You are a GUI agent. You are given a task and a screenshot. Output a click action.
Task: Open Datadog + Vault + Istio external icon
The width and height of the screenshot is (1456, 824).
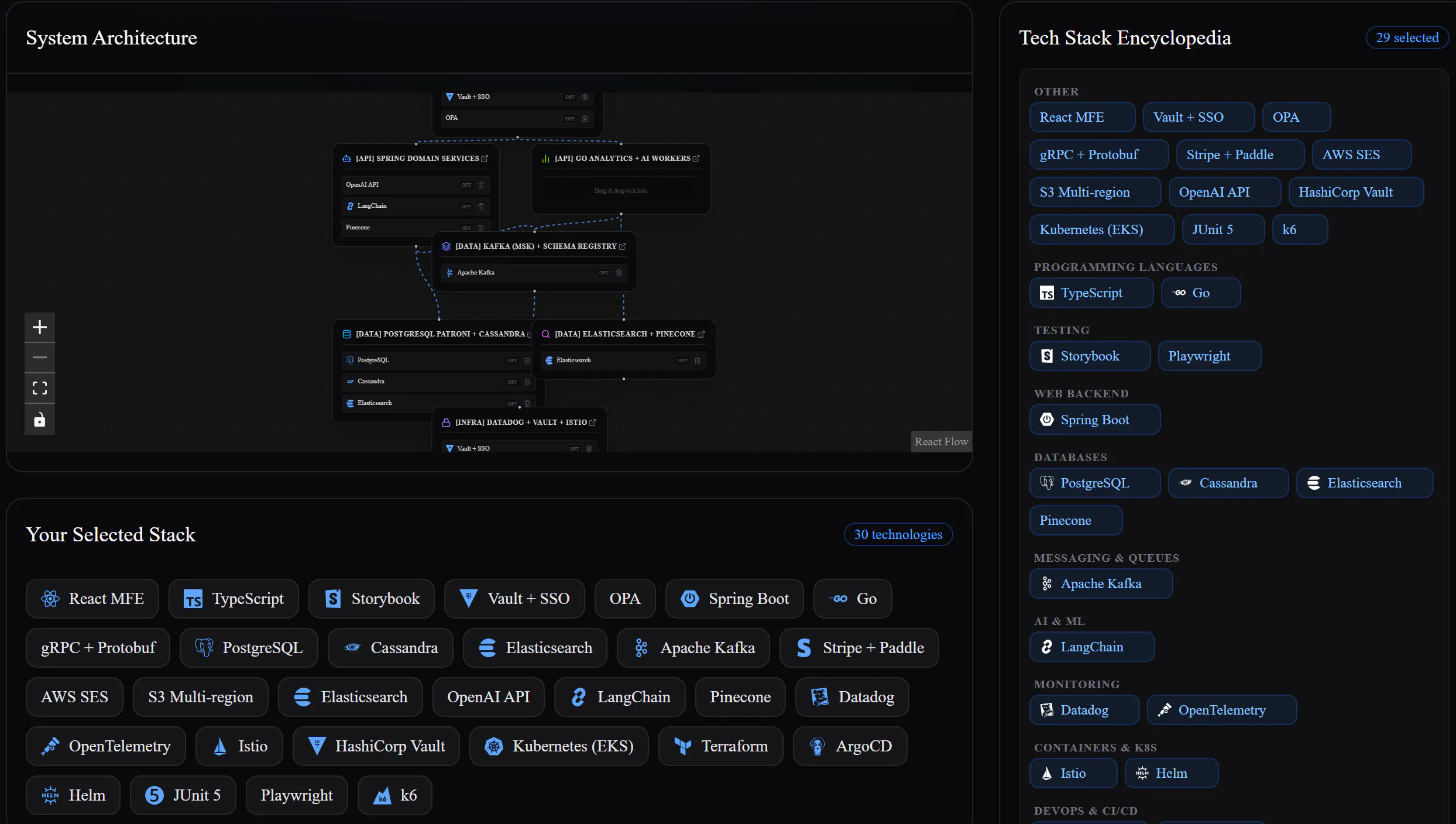tap(593, 423)
